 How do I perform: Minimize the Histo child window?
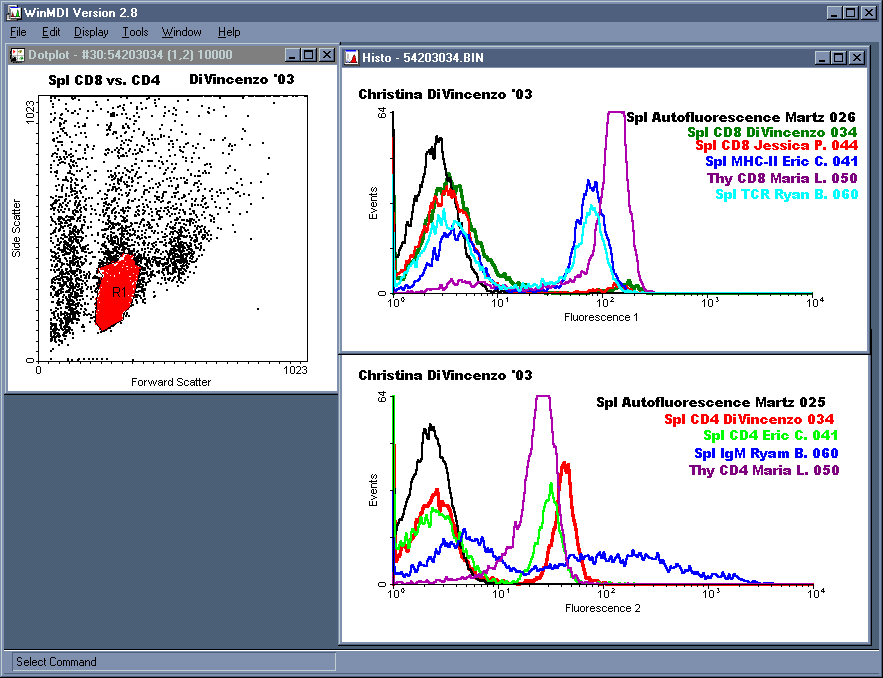pos(822,58)
